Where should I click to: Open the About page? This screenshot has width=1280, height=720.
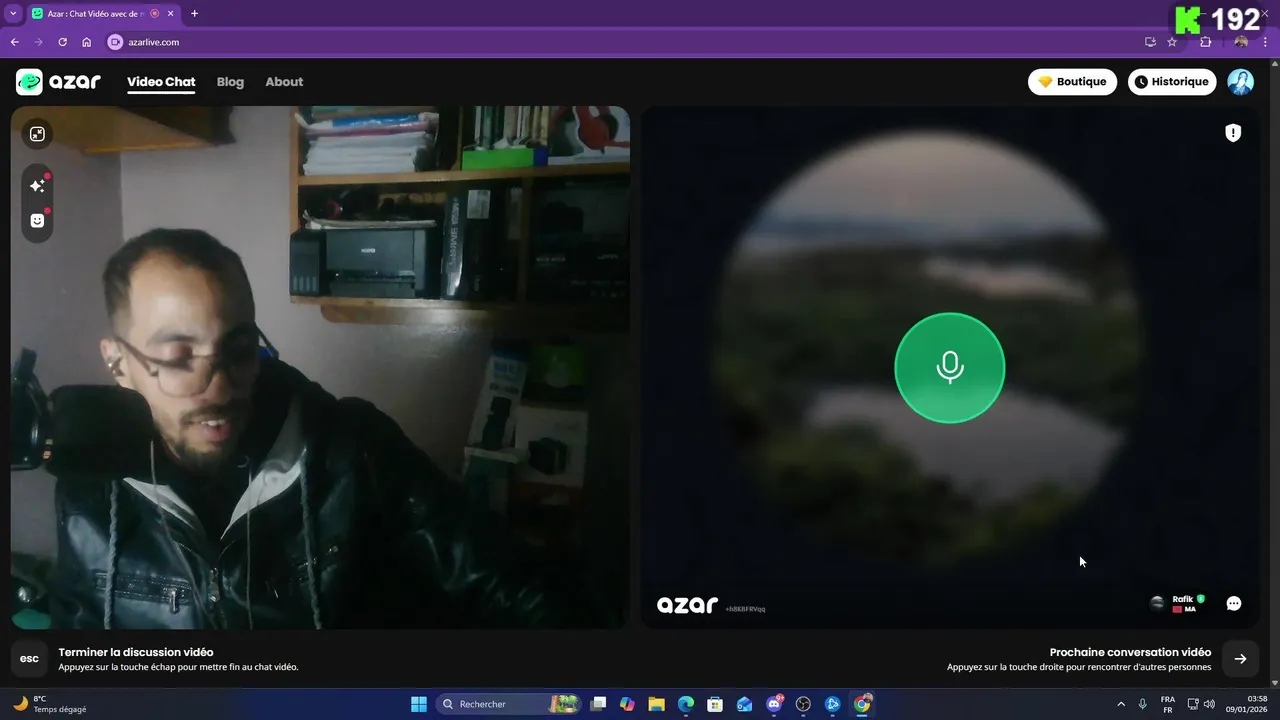284,82
